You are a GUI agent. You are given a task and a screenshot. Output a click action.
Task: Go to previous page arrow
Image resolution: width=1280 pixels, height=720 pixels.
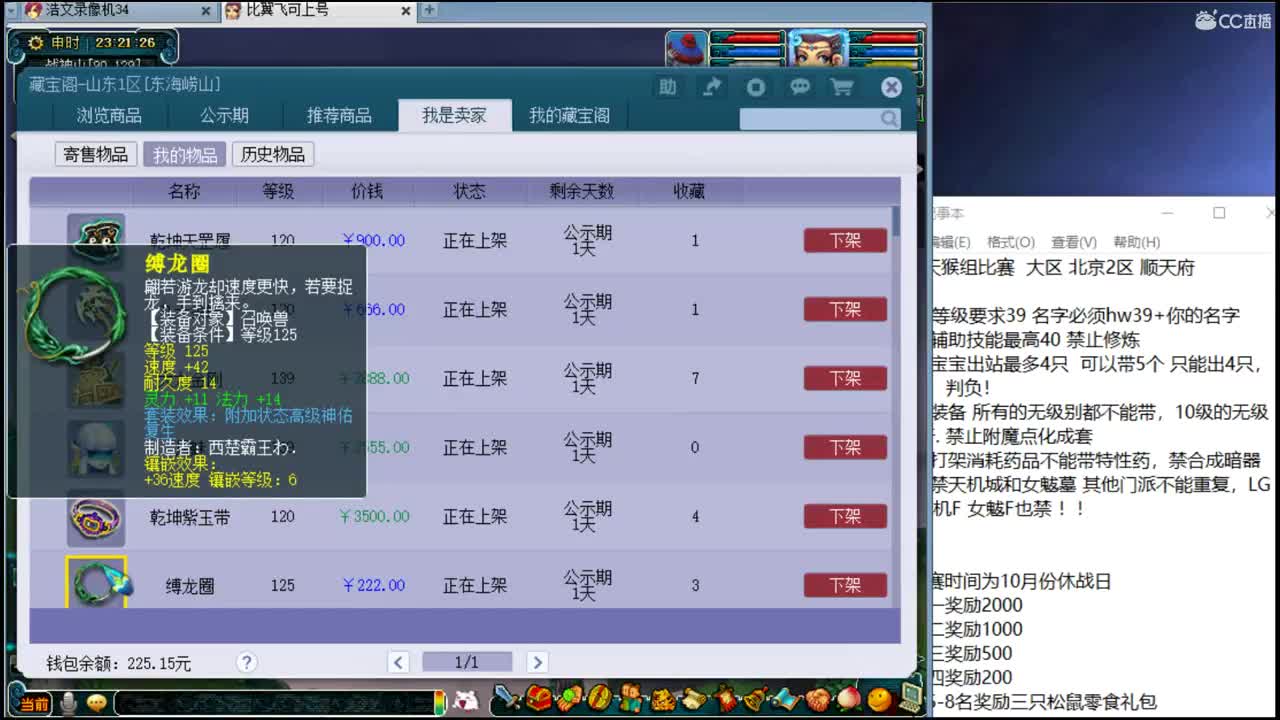(398, 662)
